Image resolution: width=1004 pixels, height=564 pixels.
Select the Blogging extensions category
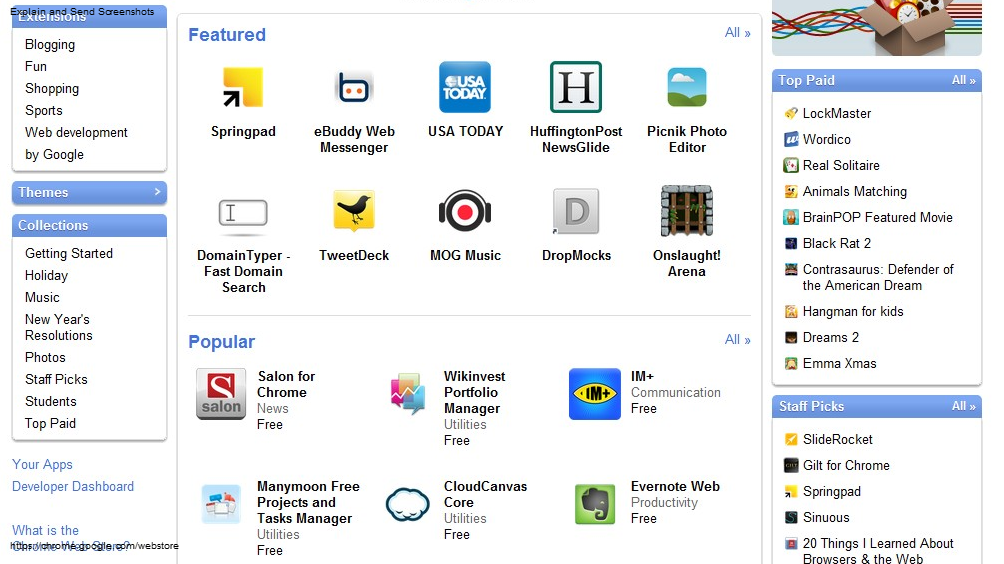pyautogui.click(x=50, y=45)
